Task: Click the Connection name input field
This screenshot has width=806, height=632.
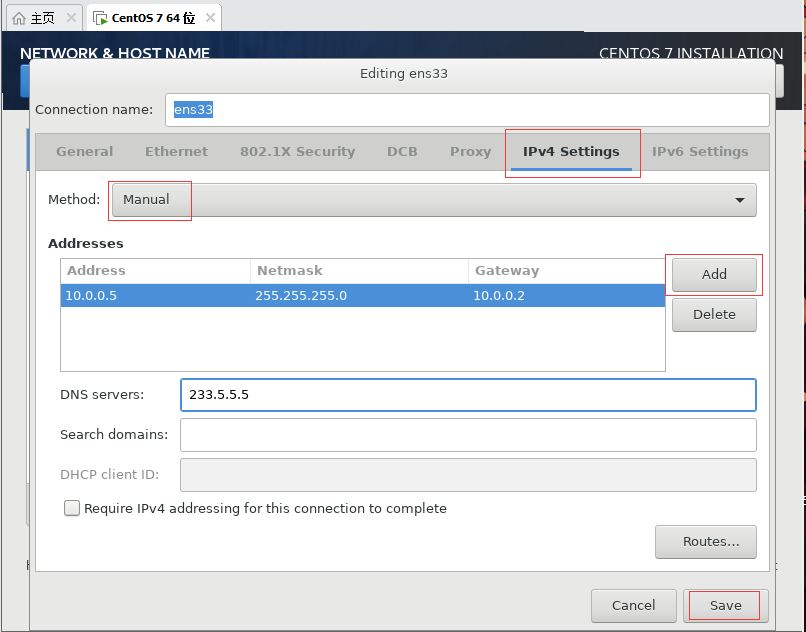Action: [467, 110]
